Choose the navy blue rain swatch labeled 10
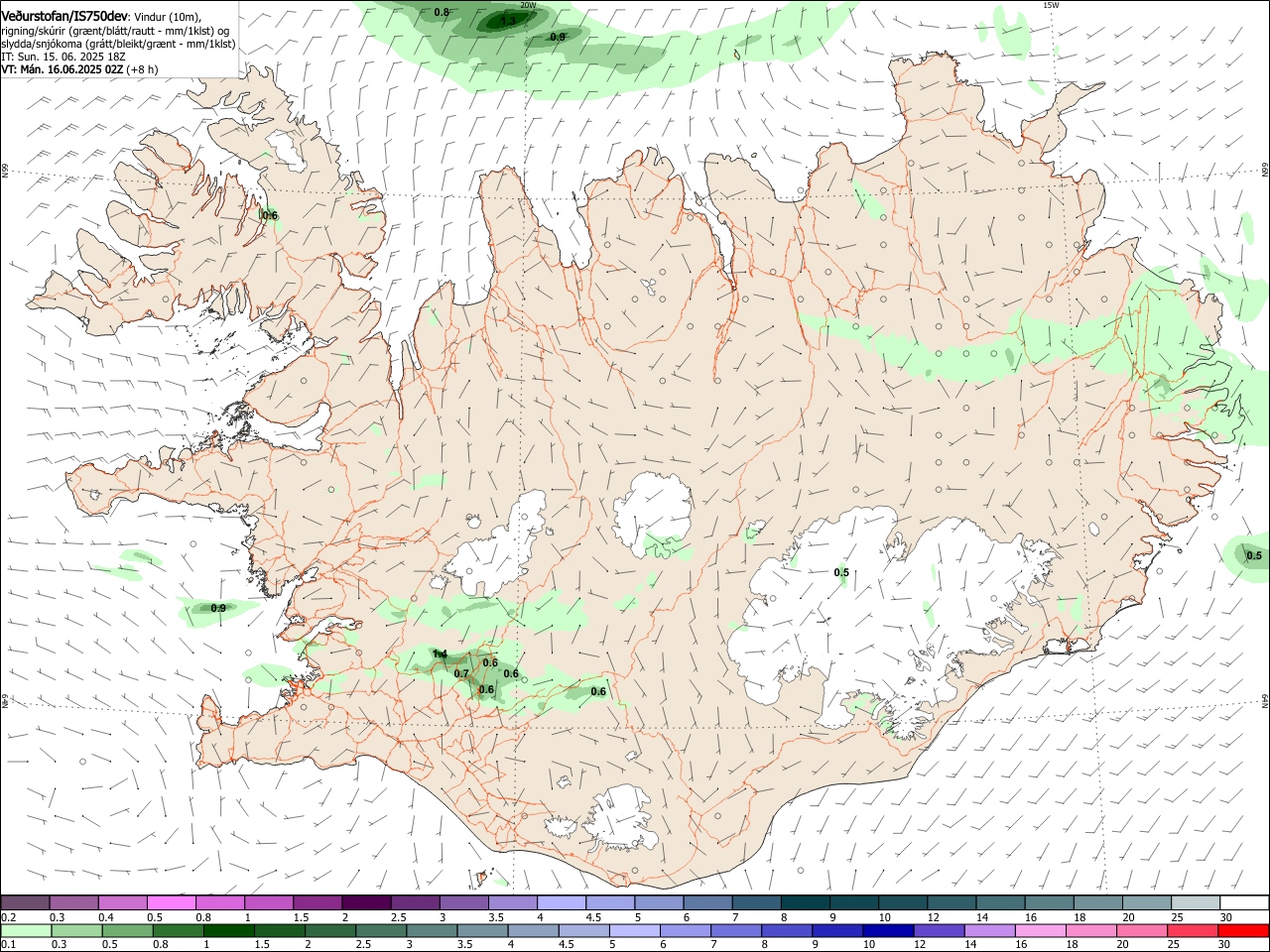Screen dimensions: 1270x952 (x=886, y=931)
